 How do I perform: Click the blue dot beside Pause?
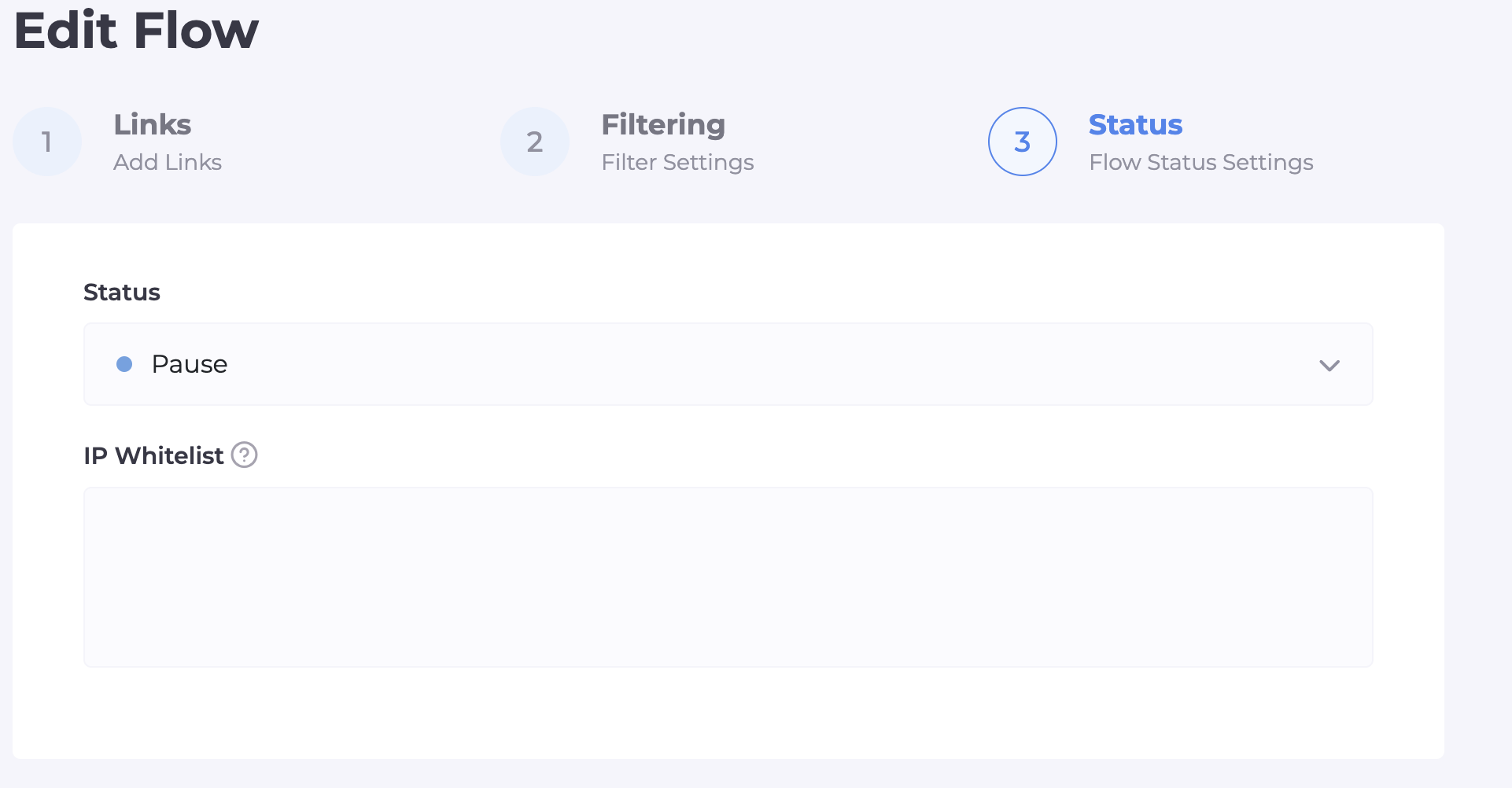pyautogui.click(x=124, y=364)
